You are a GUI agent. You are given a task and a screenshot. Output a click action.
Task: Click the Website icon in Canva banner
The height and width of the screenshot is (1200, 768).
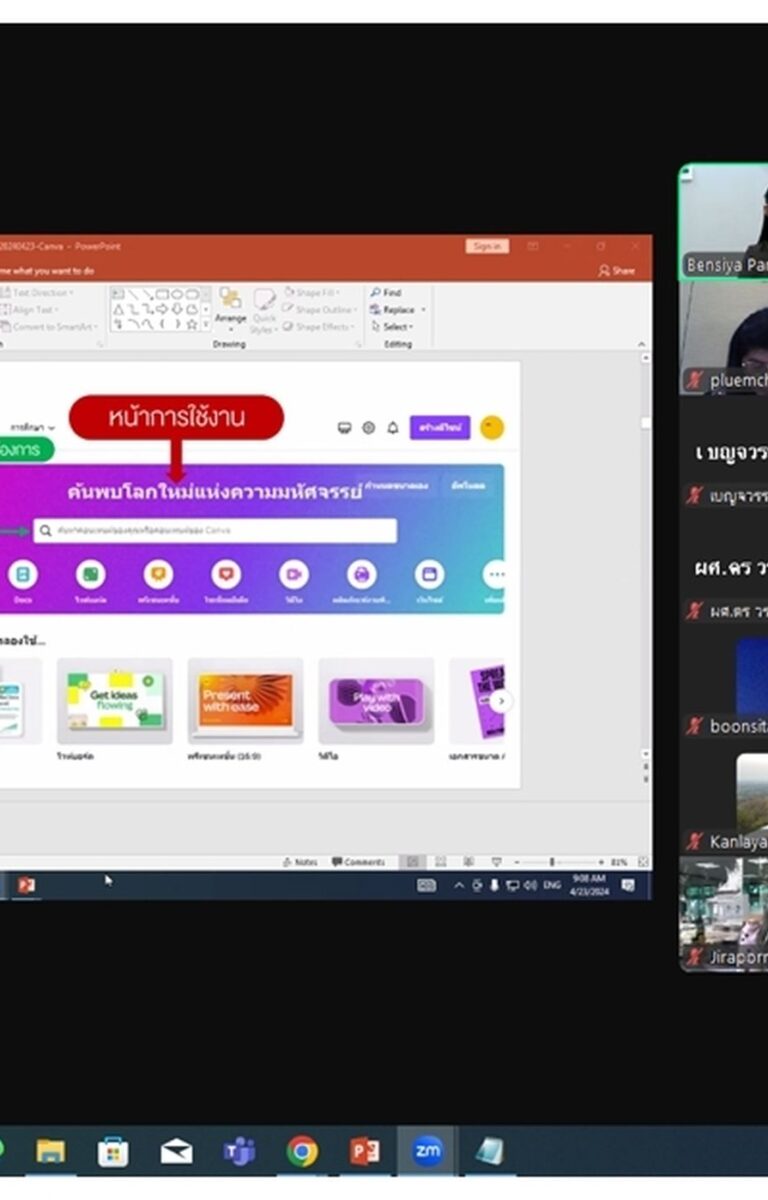[x=430, y=574]
